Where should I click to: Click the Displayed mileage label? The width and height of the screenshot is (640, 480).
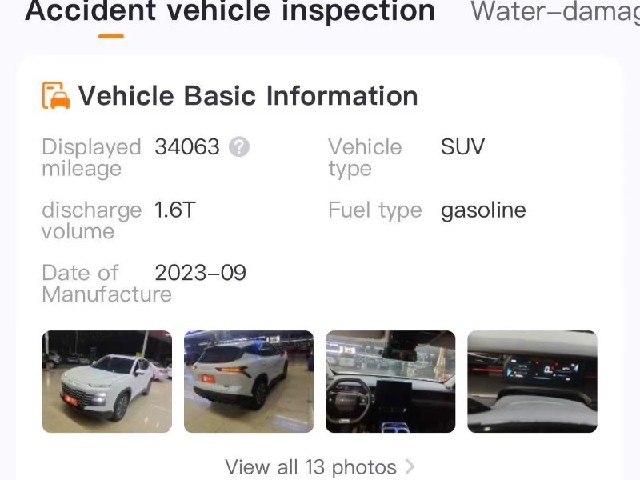tap(91, 158)
